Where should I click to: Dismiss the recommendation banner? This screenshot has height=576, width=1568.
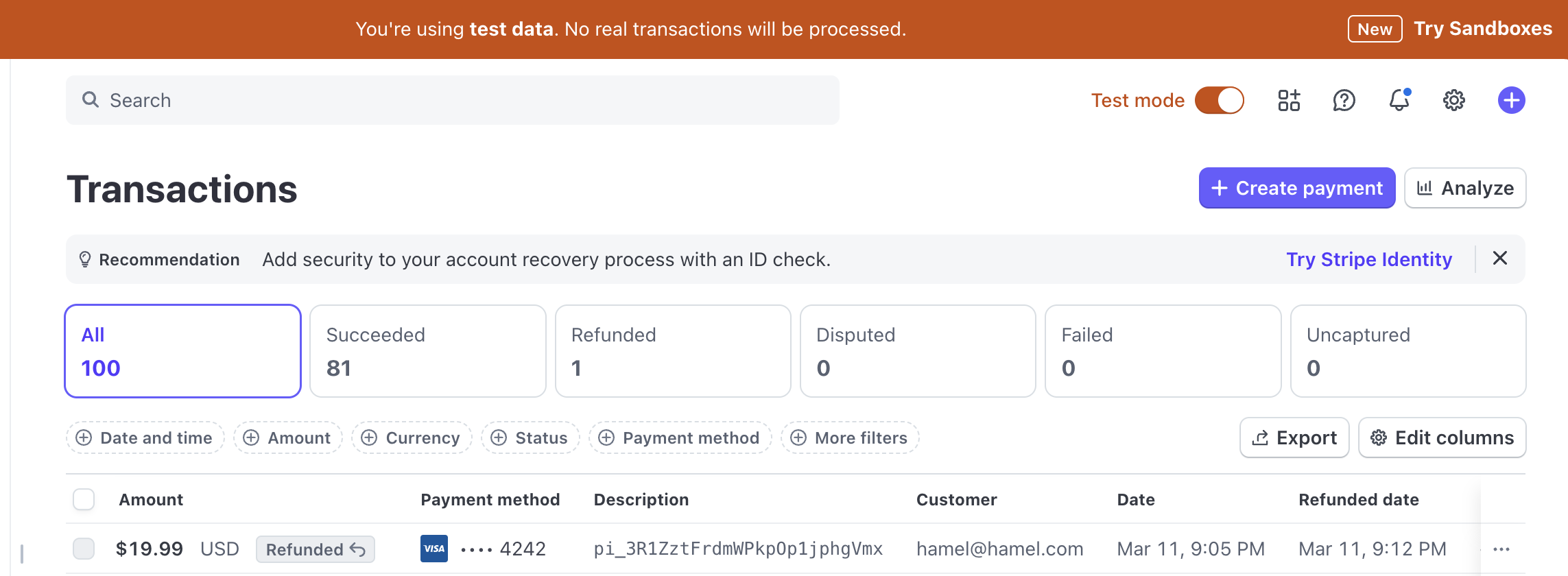(1500, 259)
